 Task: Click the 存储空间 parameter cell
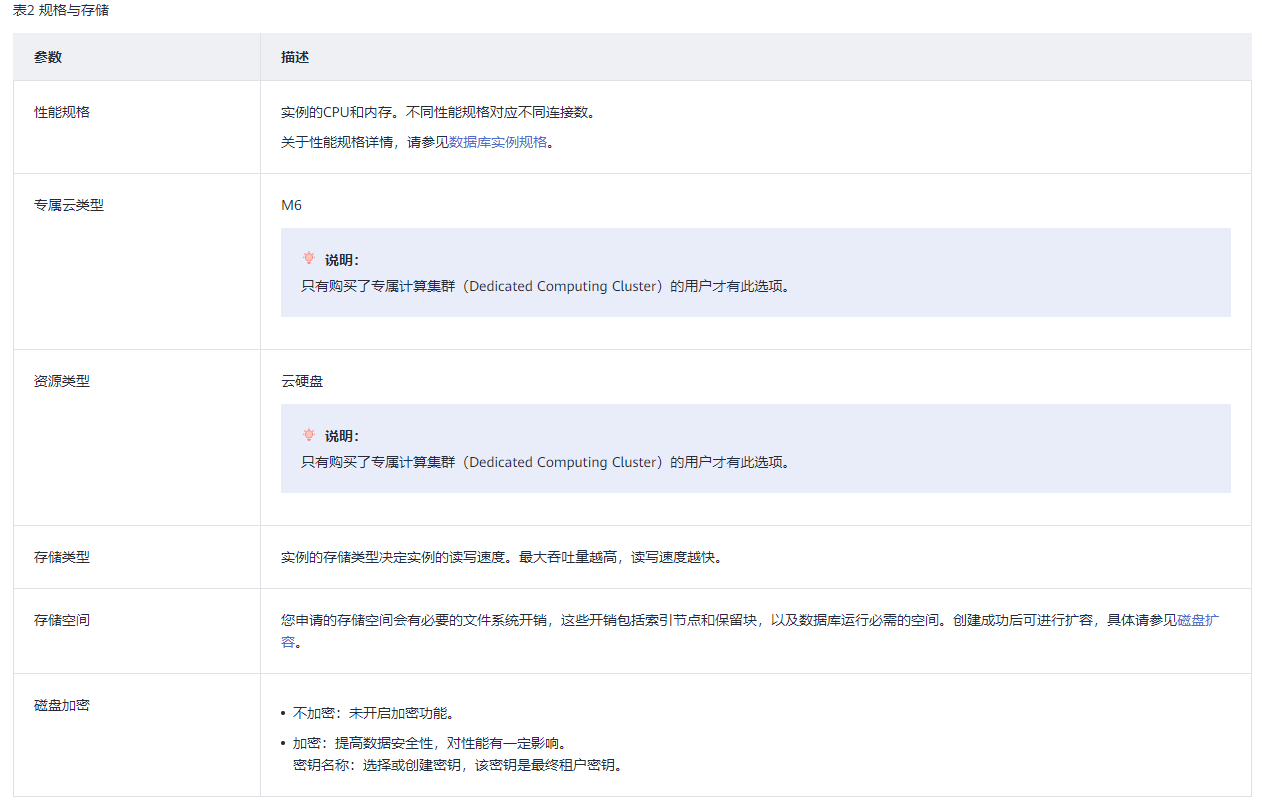(137, 631)
